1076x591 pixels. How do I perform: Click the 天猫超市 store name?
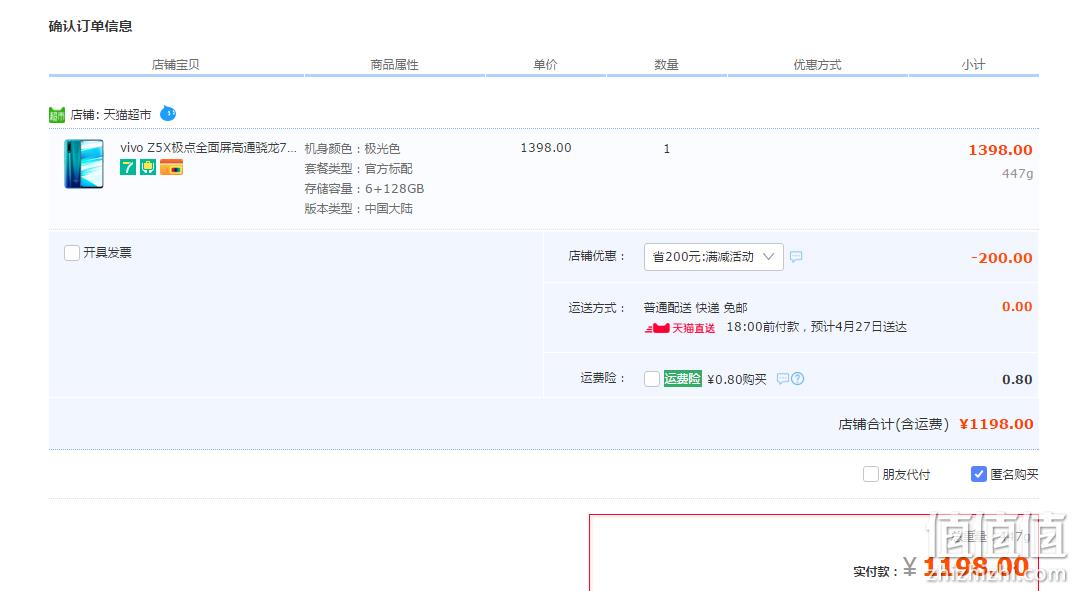point(127,115)
